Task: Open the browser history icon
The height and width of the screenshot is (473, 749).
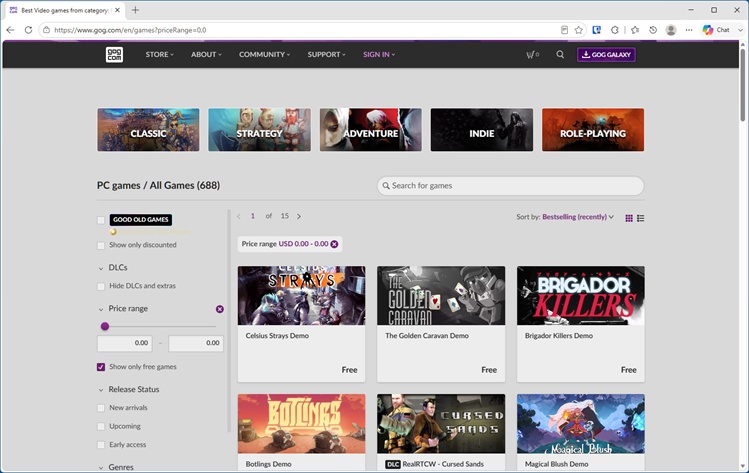Action: point(653,30)
